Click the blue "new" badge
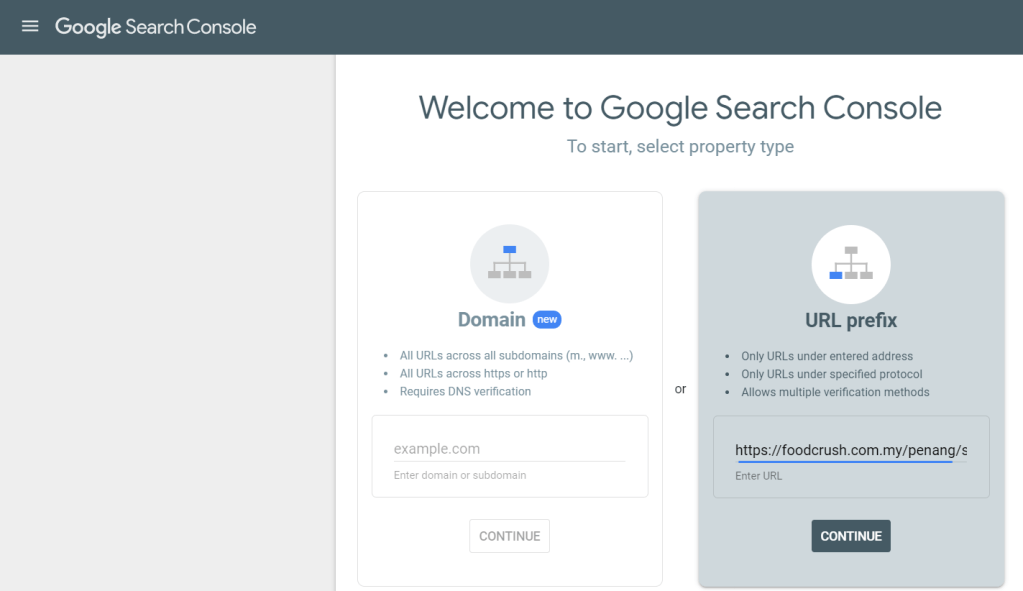 [x=547, y=320]
